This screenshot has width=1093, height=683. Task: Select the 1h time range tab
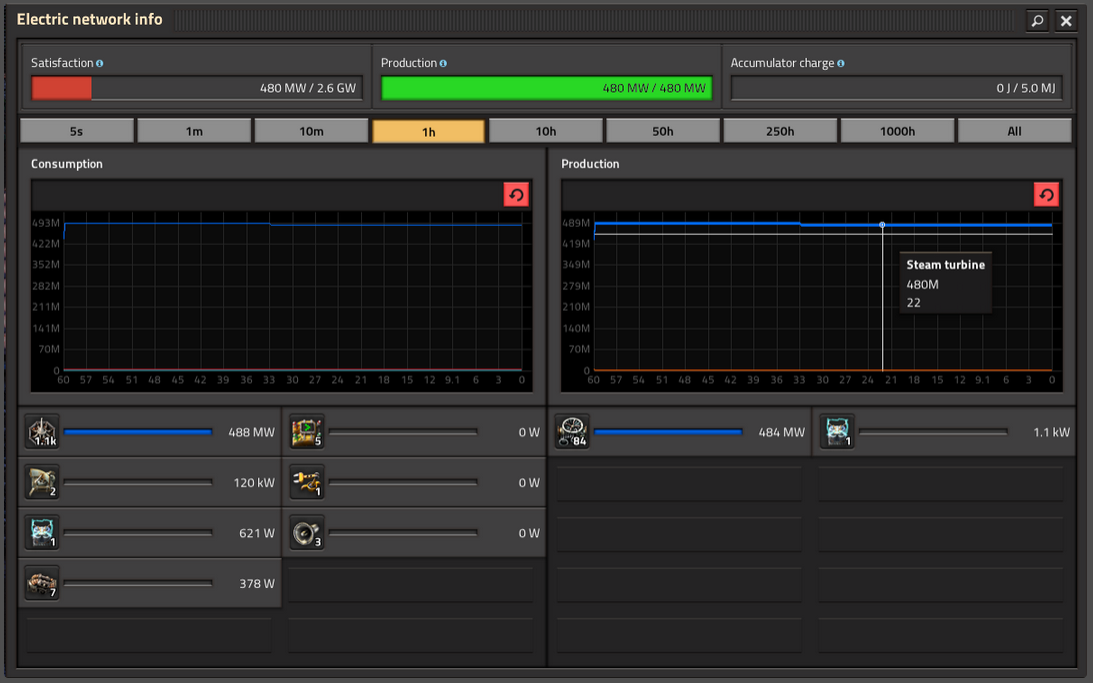[x=429, y=132]
